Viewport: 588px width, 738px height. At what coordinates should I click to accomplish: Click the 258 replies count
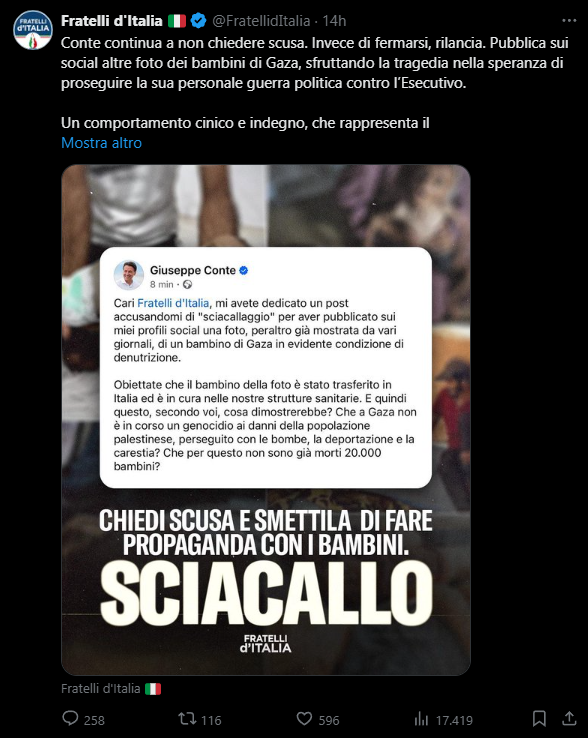[x=94, y=720]
